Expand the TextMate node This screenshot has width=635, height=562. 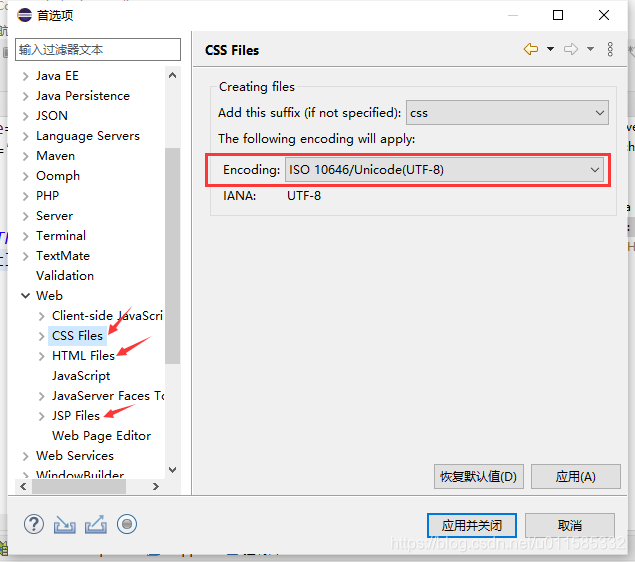pos(26,256)
